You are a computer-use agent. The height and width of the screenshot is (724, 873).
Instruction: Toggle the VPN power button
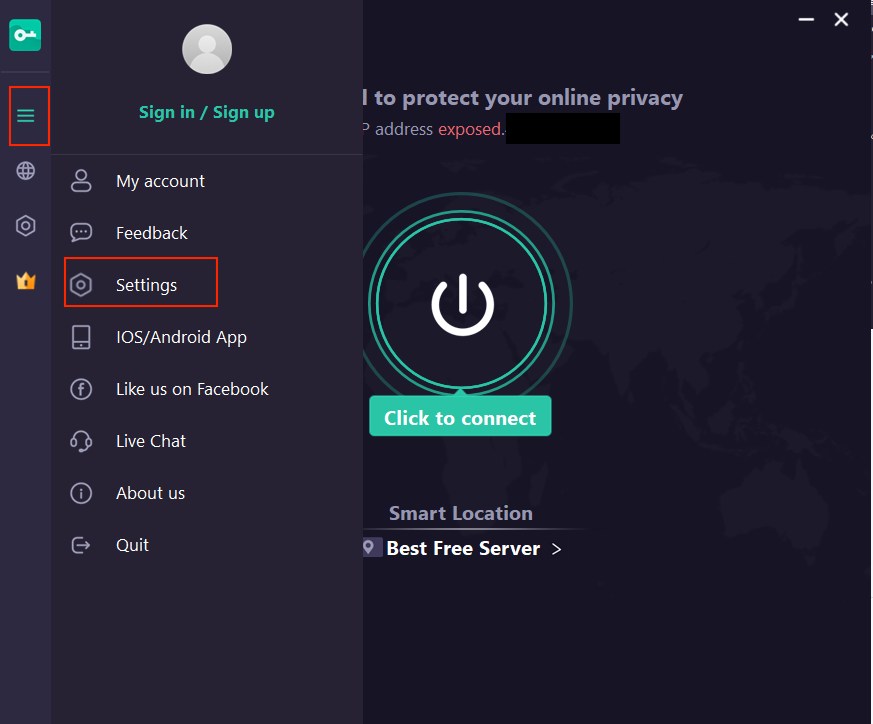[x=462, y=303]
